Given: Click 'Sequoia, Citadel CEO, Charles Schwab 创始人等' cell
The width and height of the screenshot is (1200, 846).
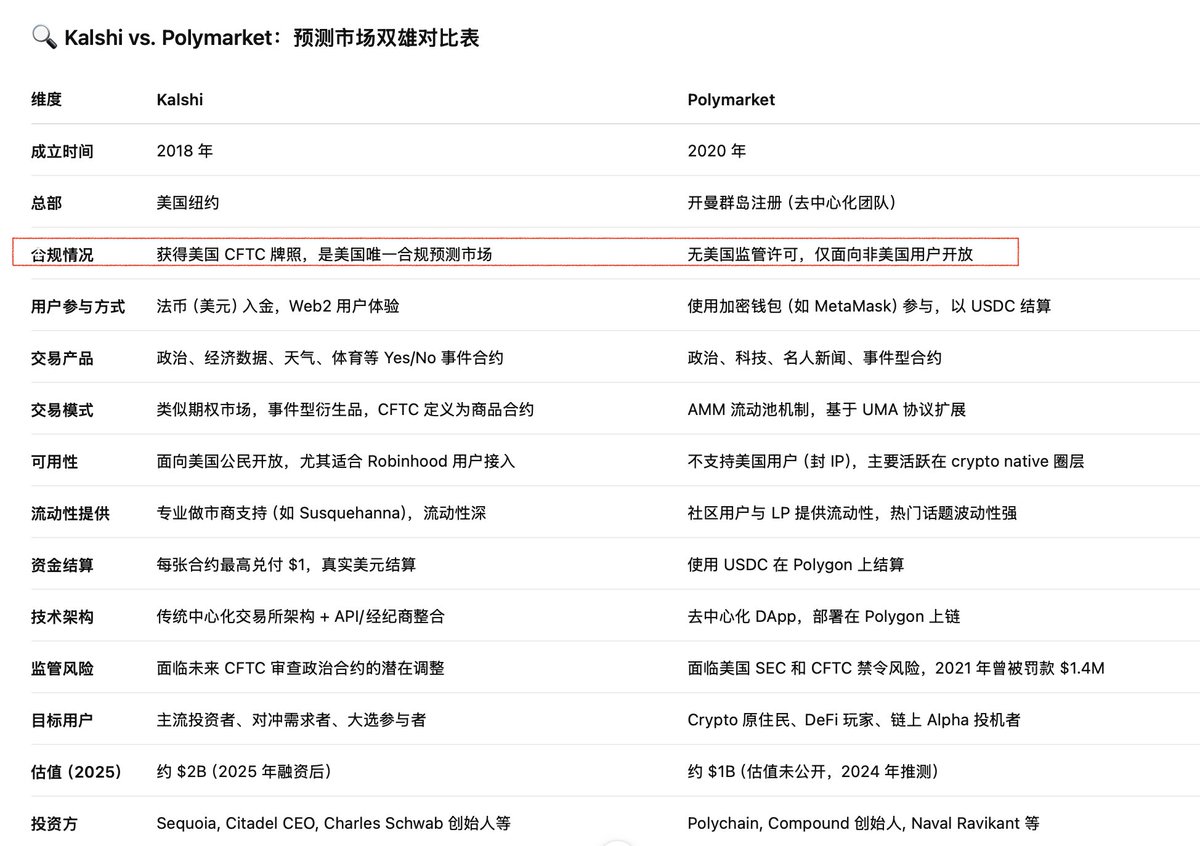Looking at the screenshot, I should tap(334, 824).
